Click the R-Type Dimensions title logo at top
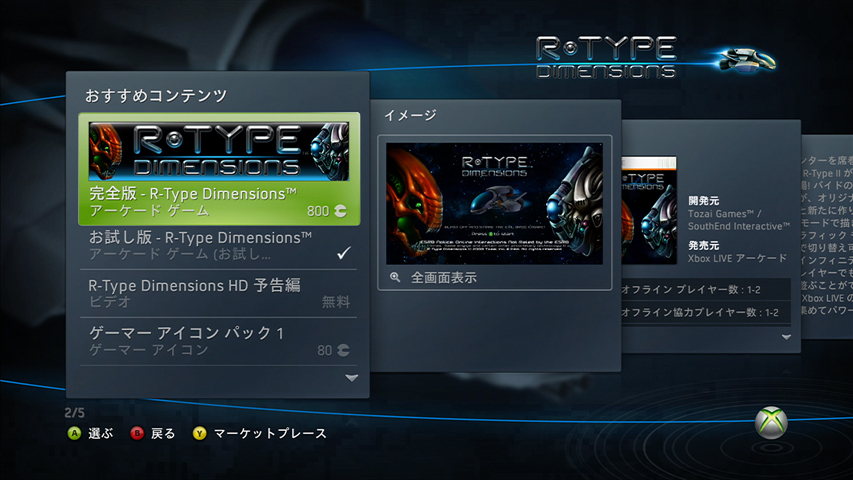 click(606, 57)
